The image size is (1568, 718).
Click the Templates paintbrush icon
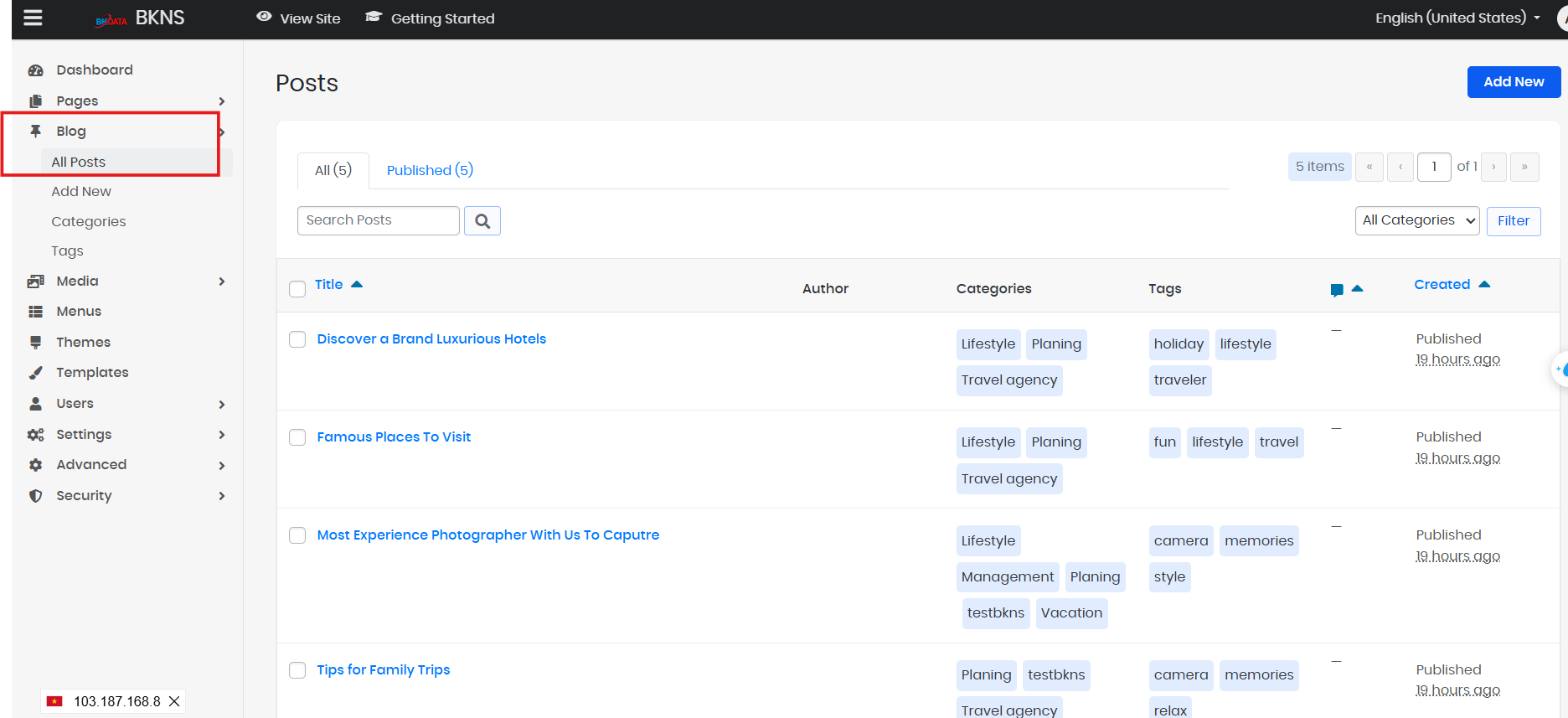pyautogui.click(x=35, y=373)
